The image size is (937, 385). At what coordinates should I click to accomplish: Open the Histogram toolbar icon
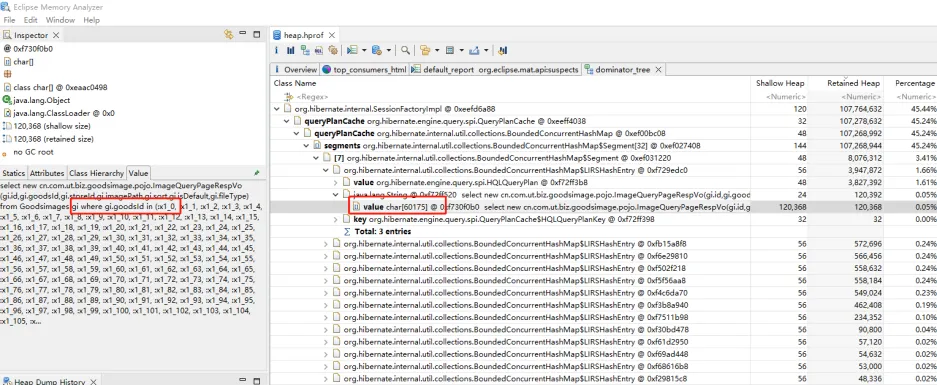(290, 50)
